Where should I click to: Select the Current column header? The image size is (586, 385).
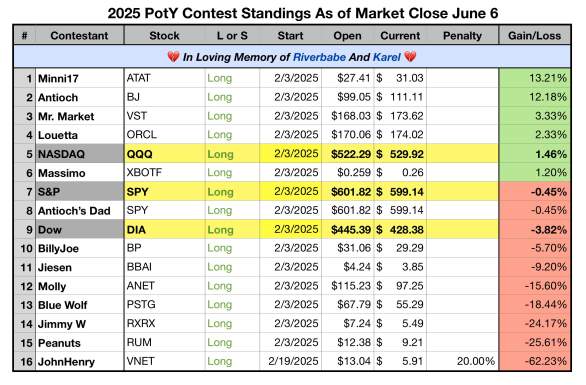pos(400,36)
